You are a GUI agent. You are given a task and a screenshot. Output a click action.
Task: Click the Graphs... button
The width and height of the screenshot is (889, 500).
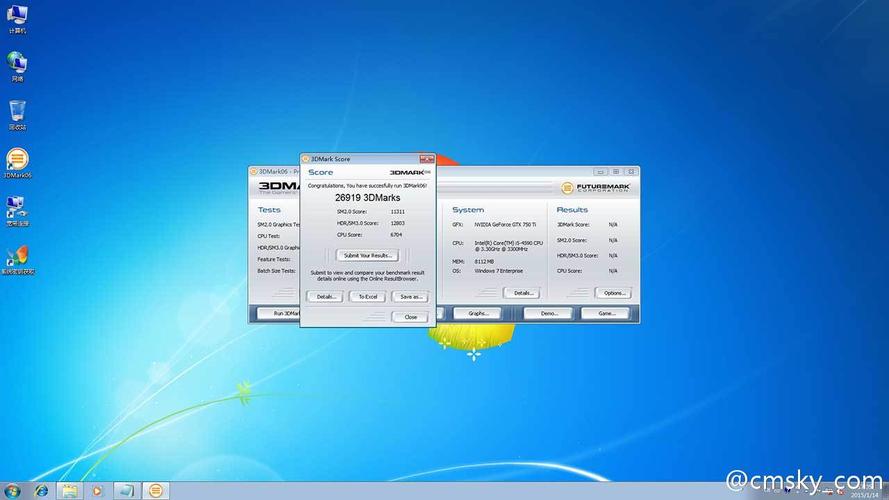point(477,313)
